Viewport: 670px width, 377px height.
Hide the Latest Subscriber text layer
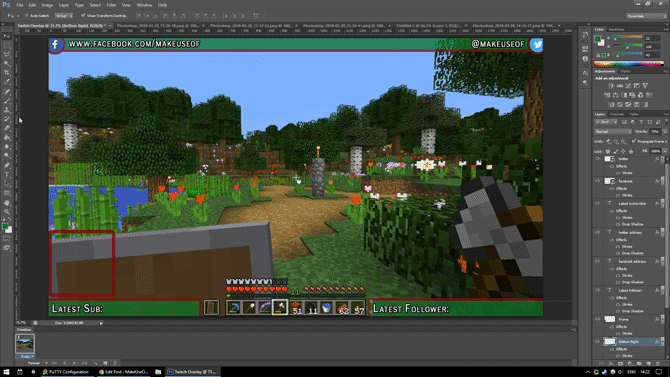click(x=598, y=203)
